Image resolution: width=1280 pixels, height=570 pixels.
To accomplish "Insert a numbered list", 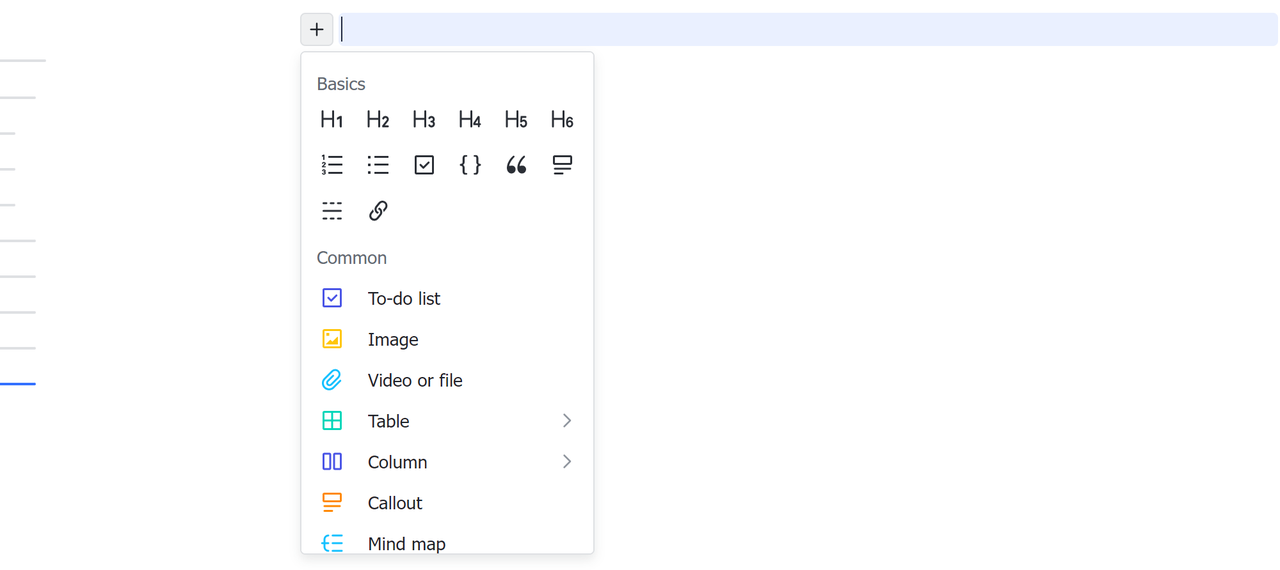I will [332, 165].
